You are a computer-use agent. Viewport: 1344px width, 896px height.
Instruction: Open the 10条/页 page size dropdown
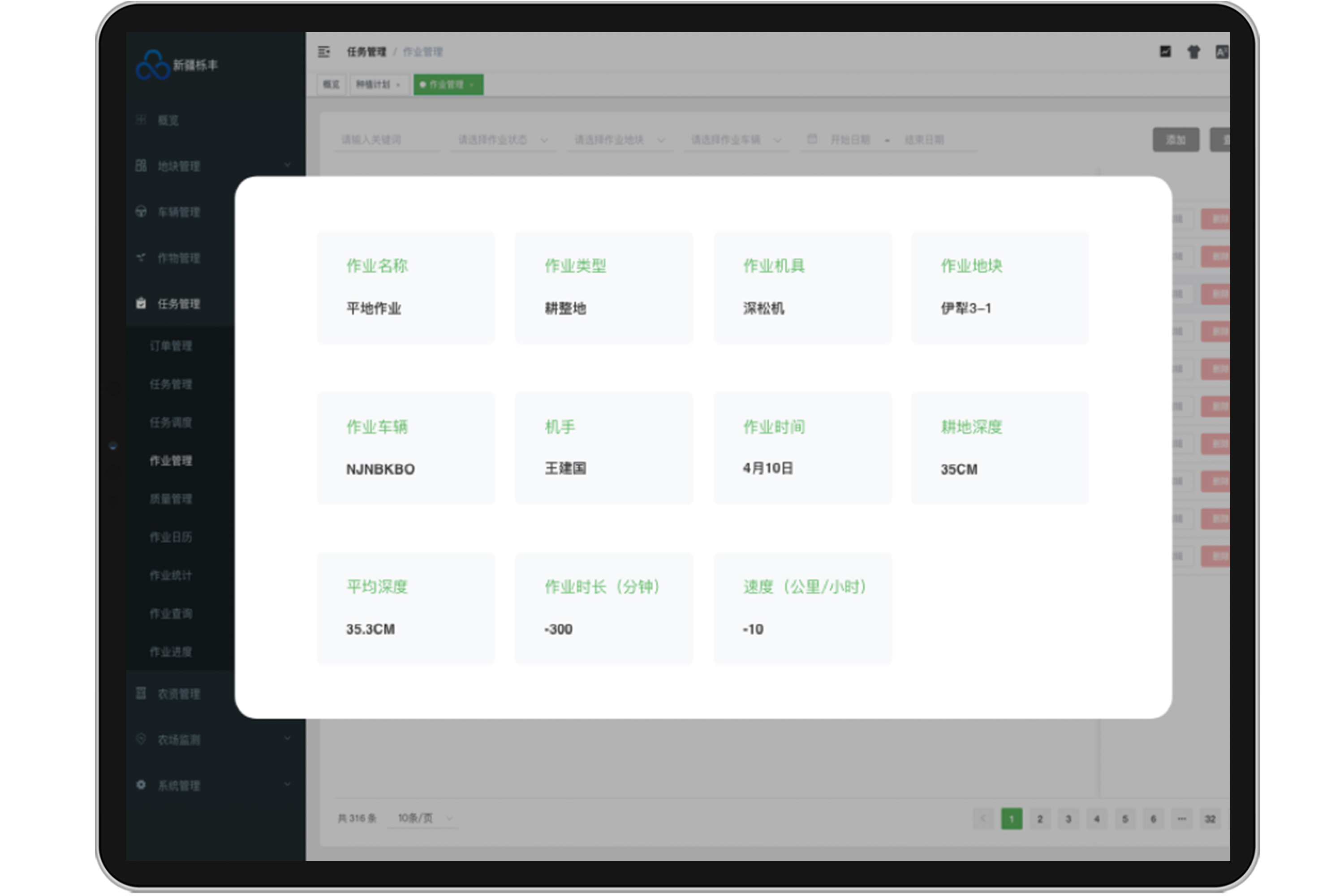coord(424,818)
